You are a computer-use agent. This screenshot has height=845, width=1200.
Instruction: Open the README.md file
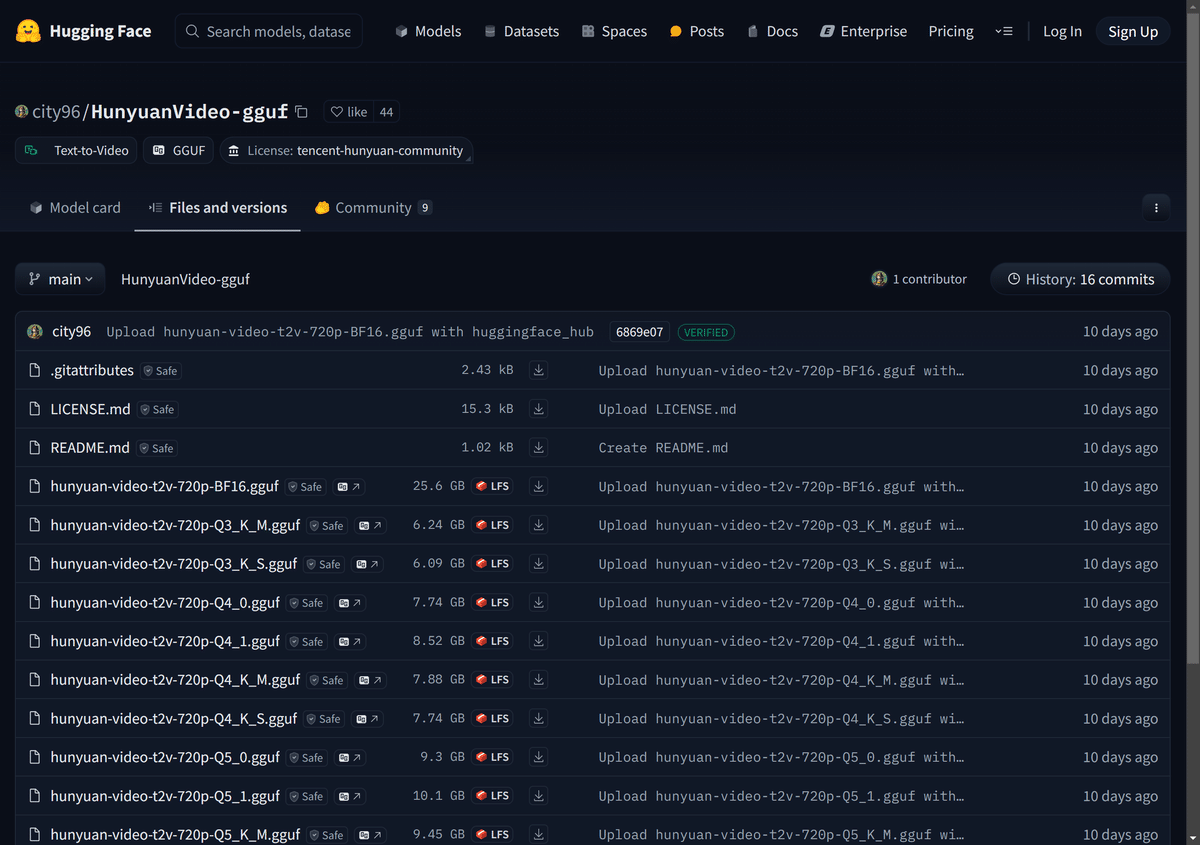[90, 448]
